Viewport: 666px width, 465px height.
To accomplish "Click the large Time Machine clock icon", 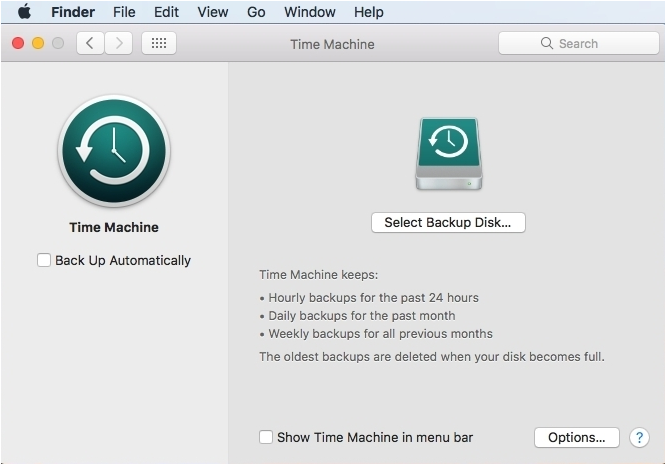I will [114, 151].
